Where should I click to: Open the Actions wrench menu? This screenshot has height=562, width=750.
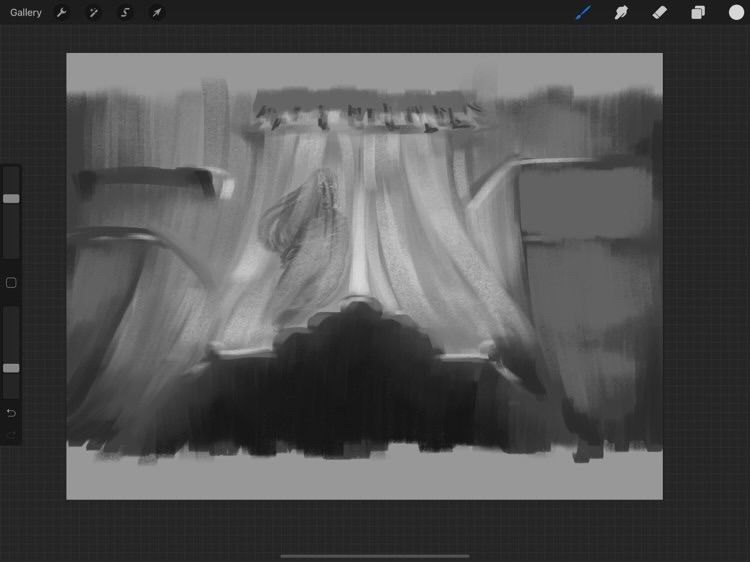click(x=61, y=13)
